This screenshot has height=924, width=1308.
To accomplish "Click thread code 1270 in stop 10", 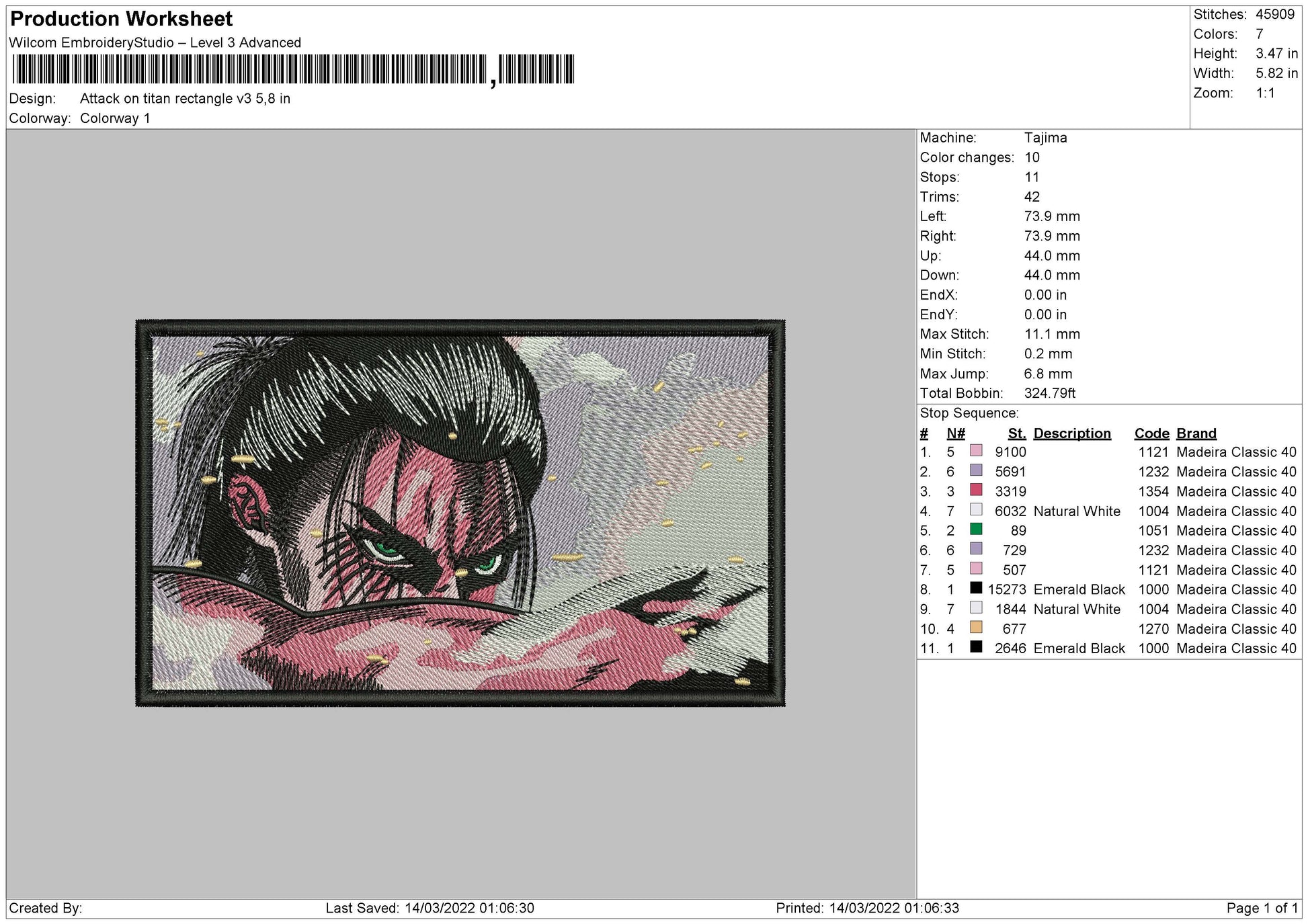I will click(x=1153, y=629).
